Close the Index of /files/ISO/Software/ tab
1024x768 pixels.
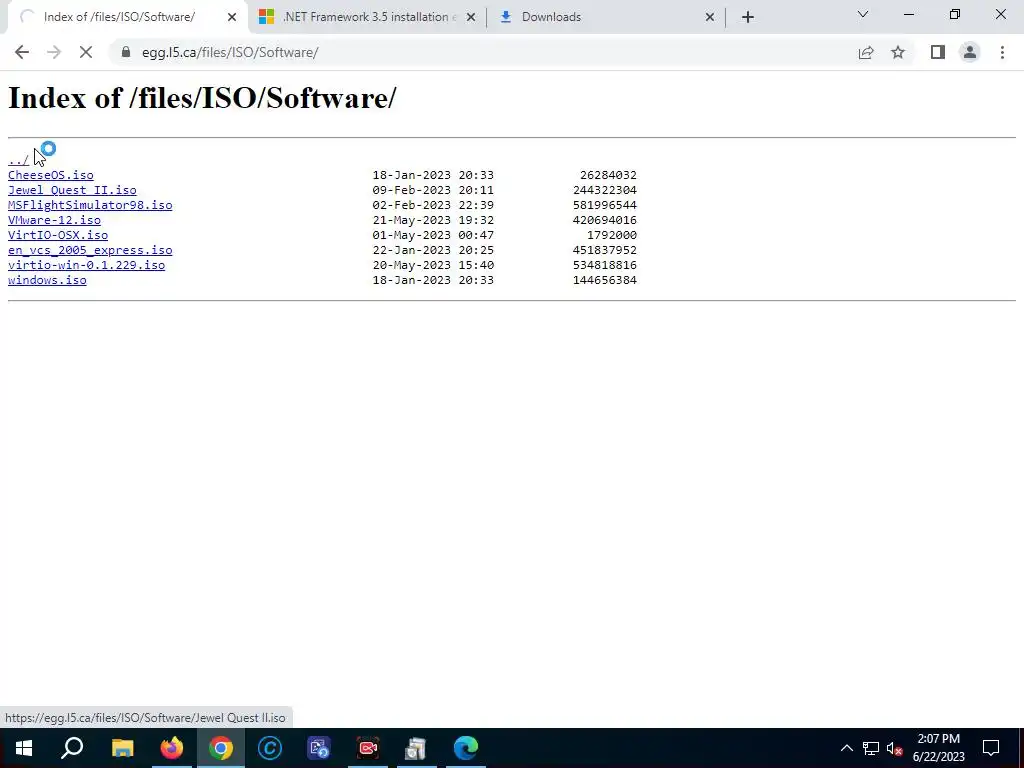(232, 17)
